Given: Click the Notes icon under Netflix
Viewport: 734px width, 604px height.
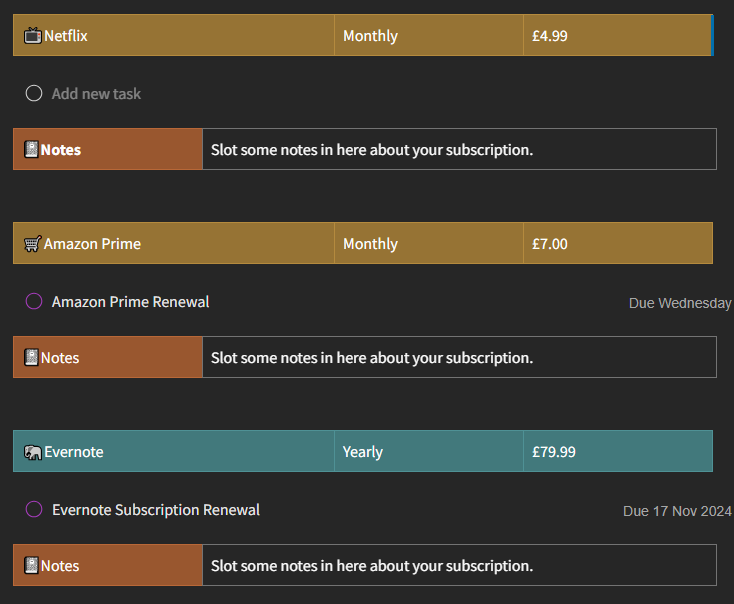Looking at the screenshot, I should [x=32, y=150].
